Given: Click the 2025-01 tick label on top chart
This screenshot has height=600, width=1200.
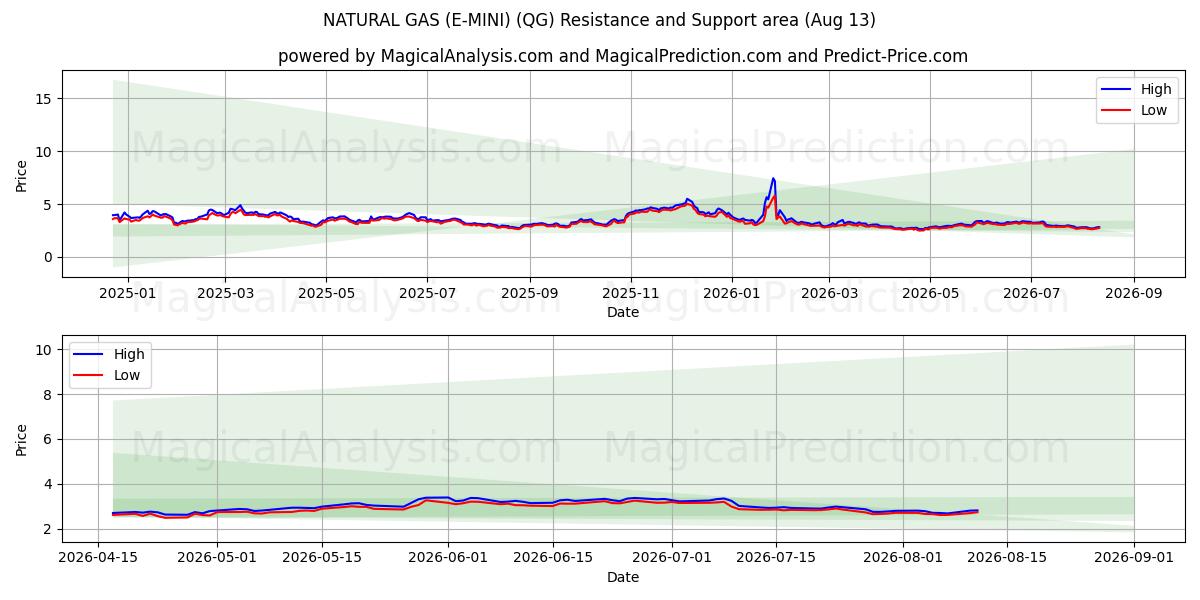Looking at the screenshot, I should pyautogui.click(x=128, y=293).
